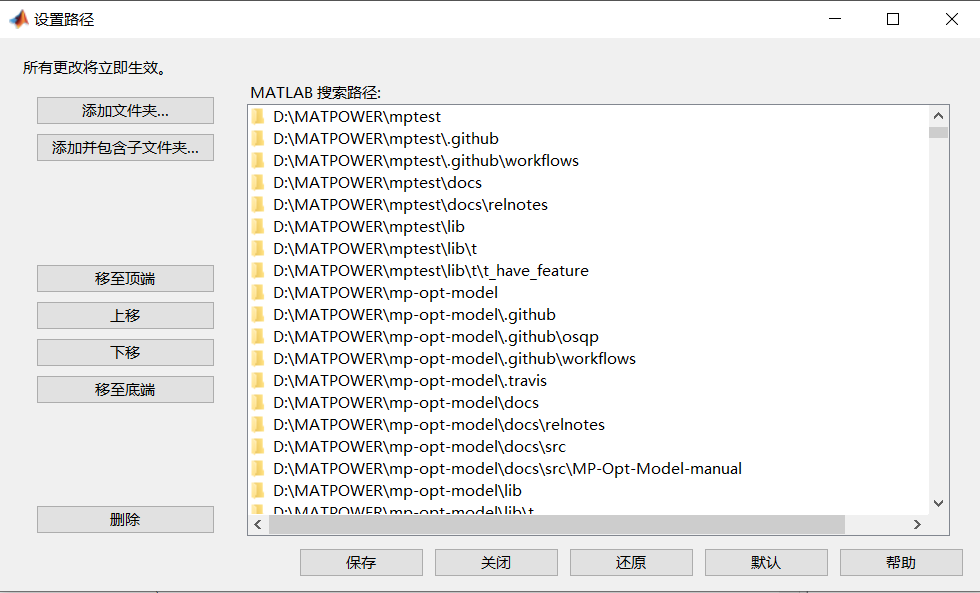Click the 上移 button to move up

[124, 315]
